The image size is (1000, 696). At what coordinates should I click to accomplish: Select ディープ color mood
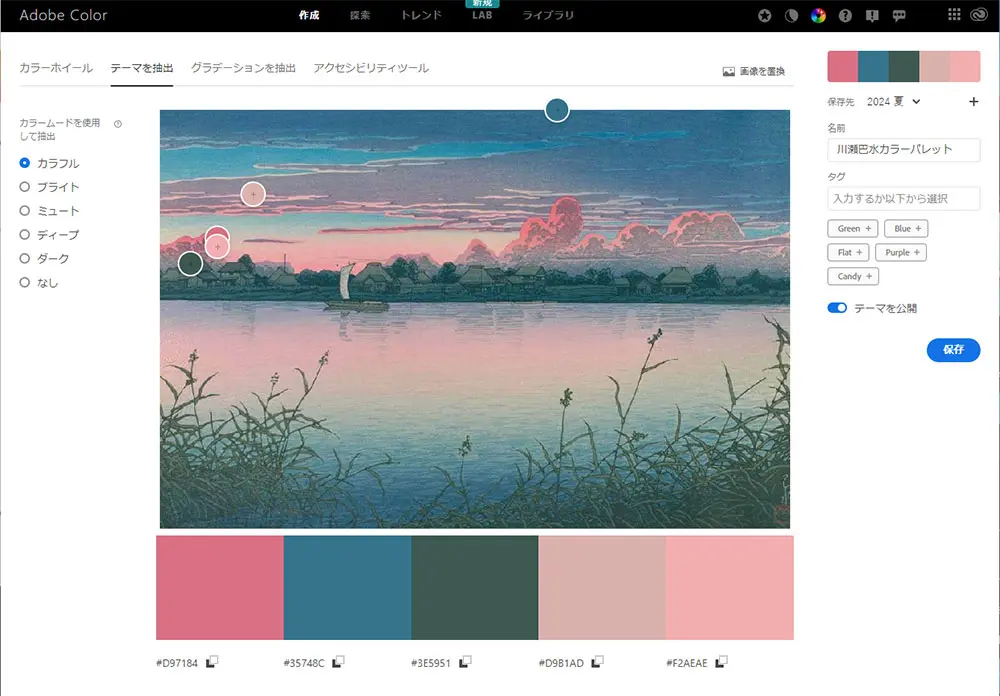coord(49,235)
